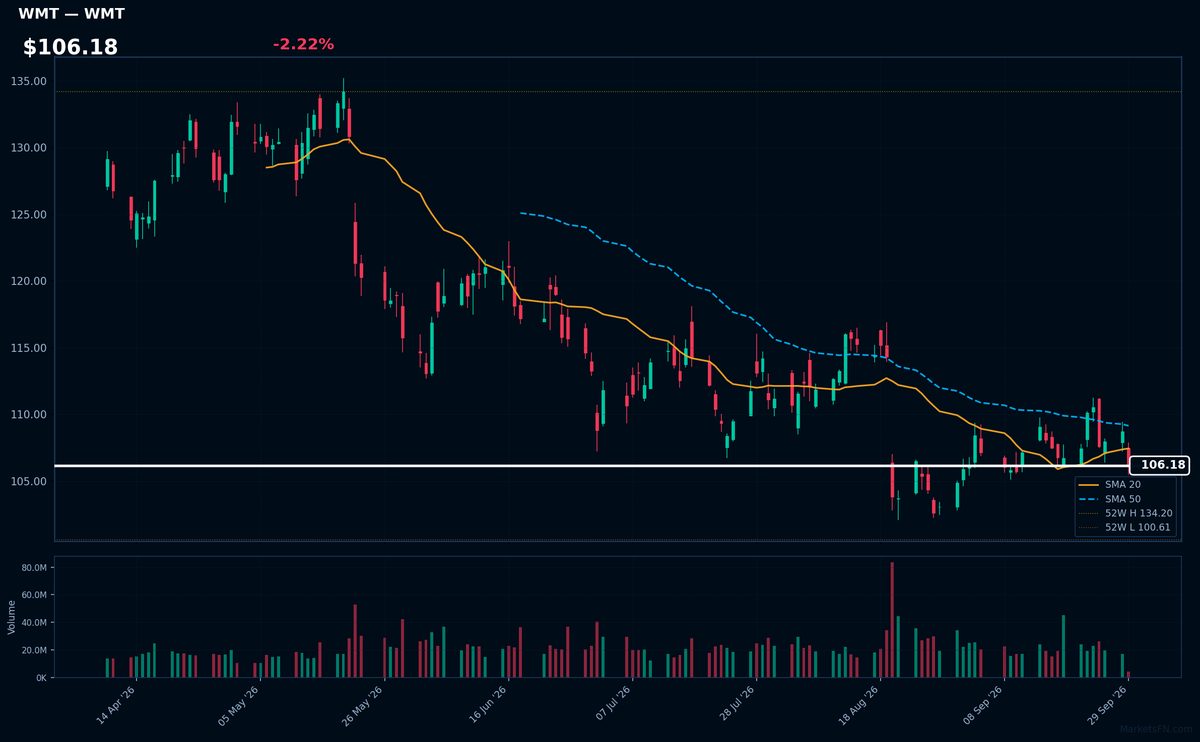Screen dimensions: 1200x742
Task: Select the 52W L 100.61 legend entry
Action: tap(1123, 527)
